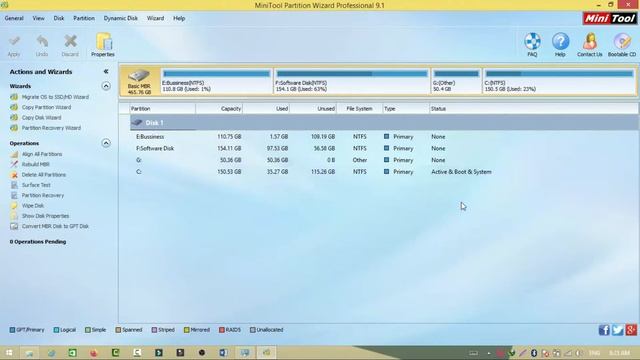Sort by Capacity column header
The height and width of the screenshot is (360, 640).
pyautogui.click(x=219, y=109)
